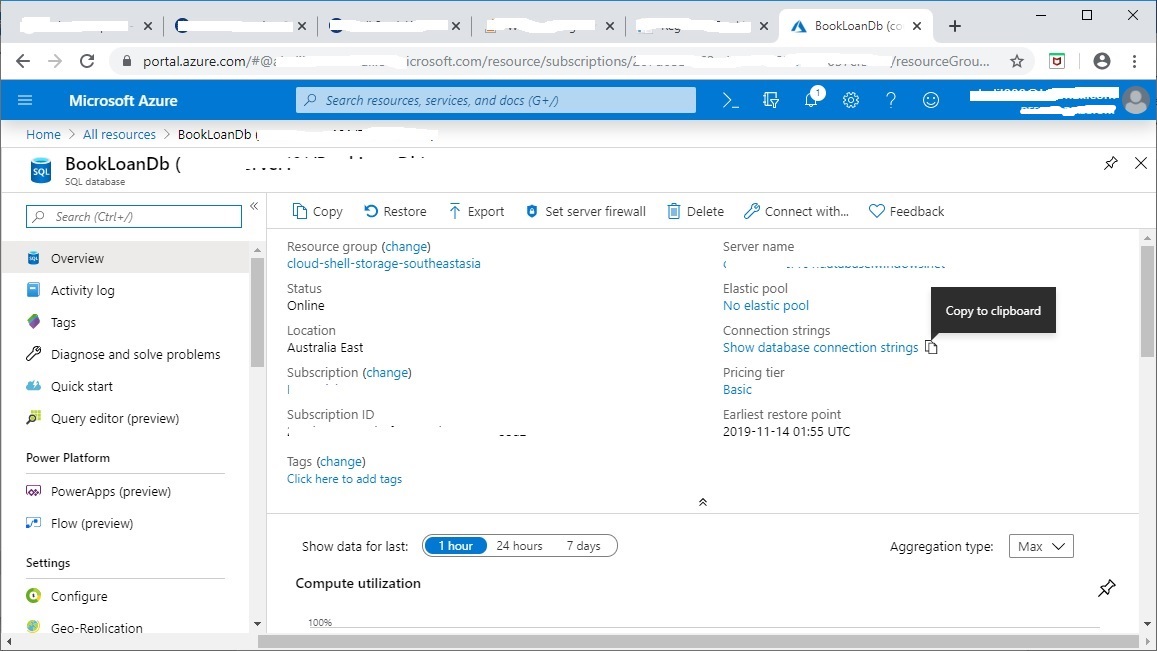Open the Aggregation type dropdown
1157x651 pixels.
click(1040, 546)
